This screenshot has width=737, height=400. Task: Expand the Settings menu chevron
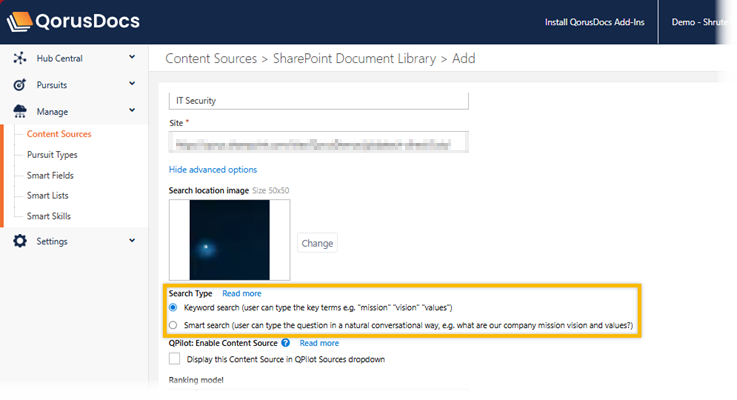tap(132, 241)
